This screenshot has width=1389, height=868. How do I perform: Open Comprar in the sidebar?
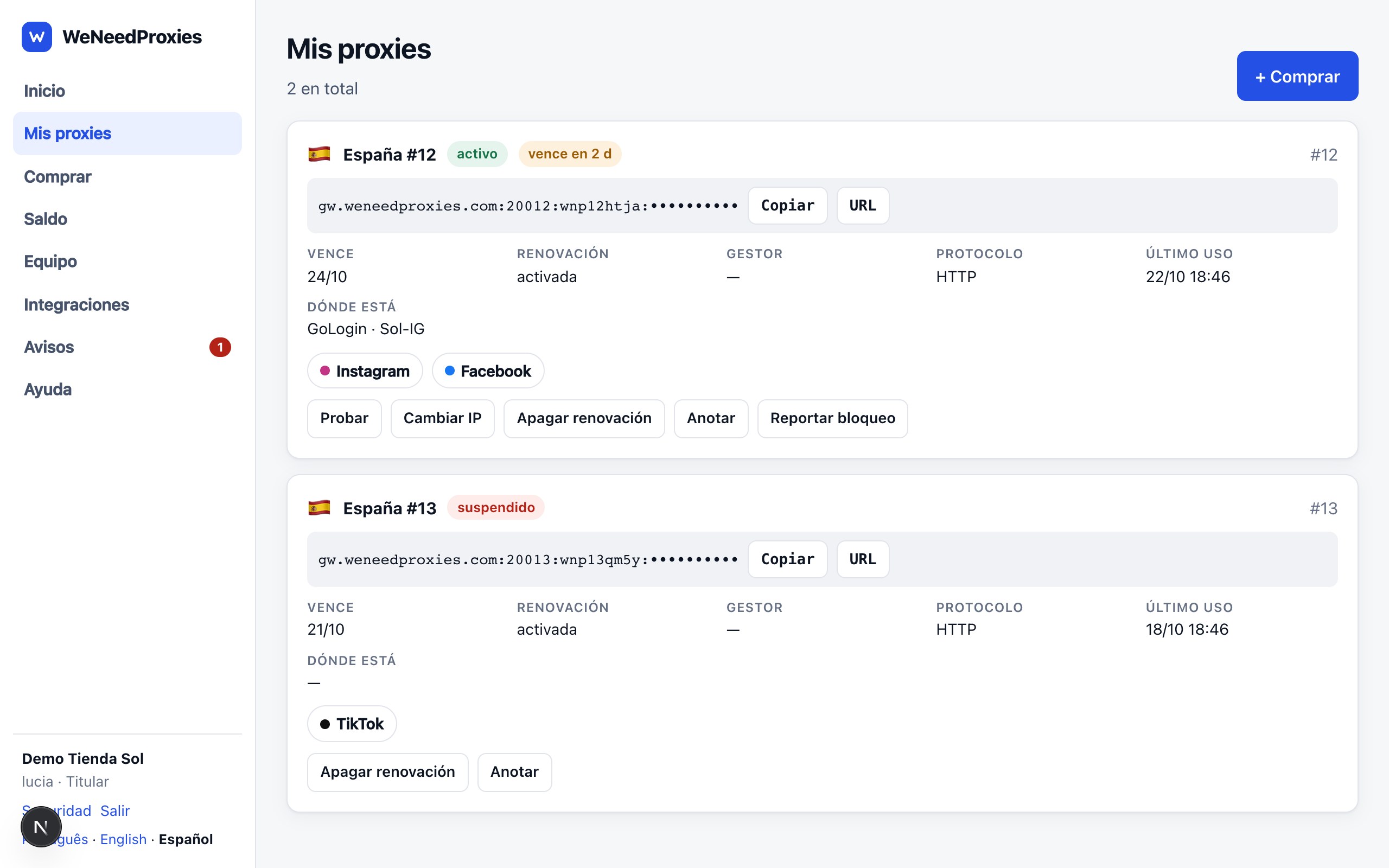pyautogui.click(x=128, y=176)
